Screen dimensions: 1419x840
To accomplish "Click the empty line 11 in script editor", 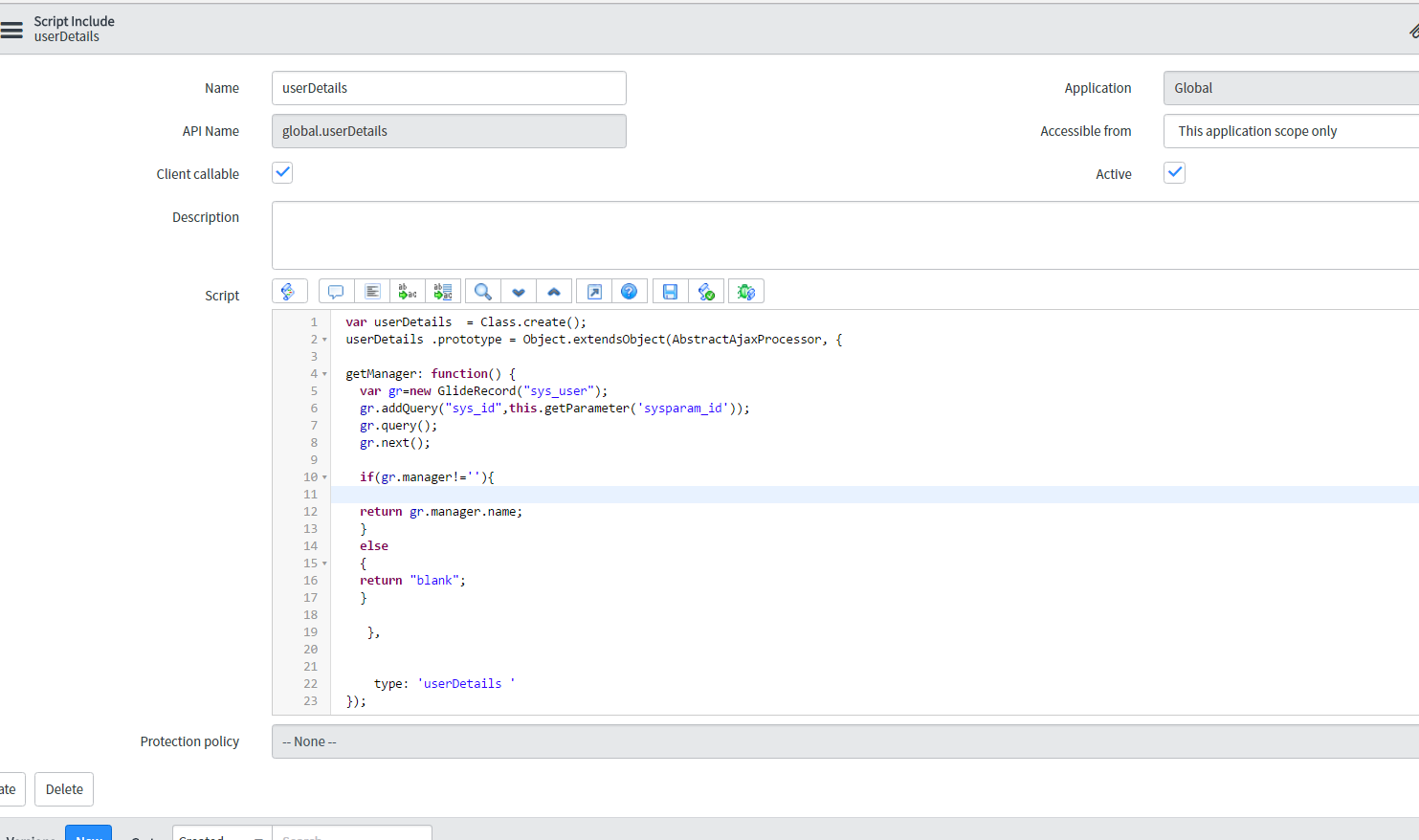I will coord(875,495).
